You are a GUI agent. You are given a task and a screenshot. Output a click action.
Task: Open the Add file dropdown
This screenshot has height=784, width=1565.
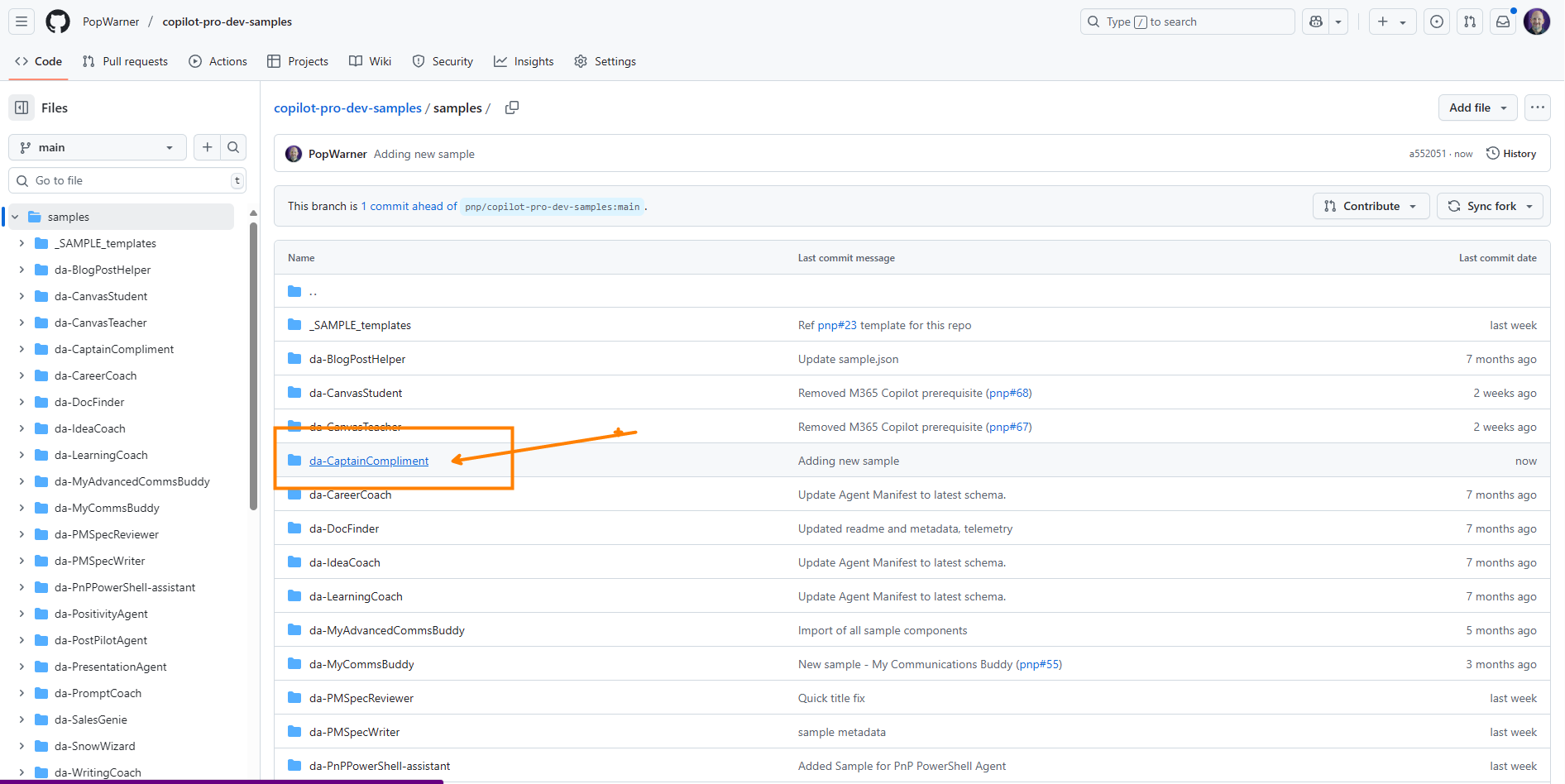1478,108
